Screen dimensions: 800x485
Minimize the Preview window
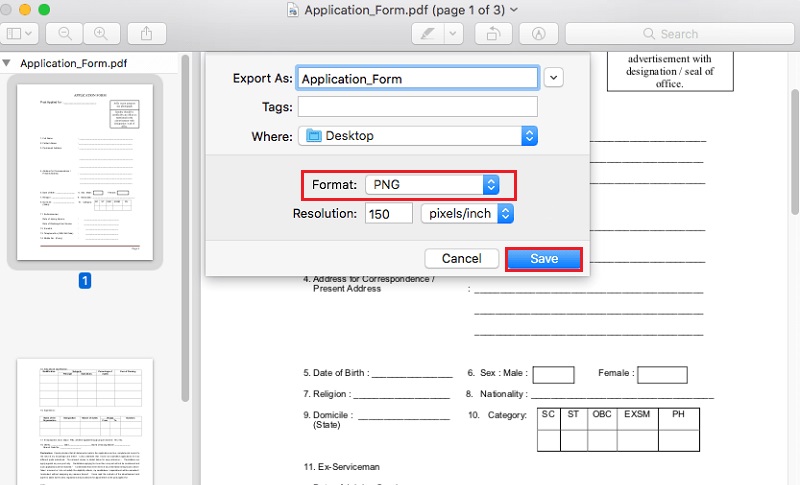click(24, 9)
